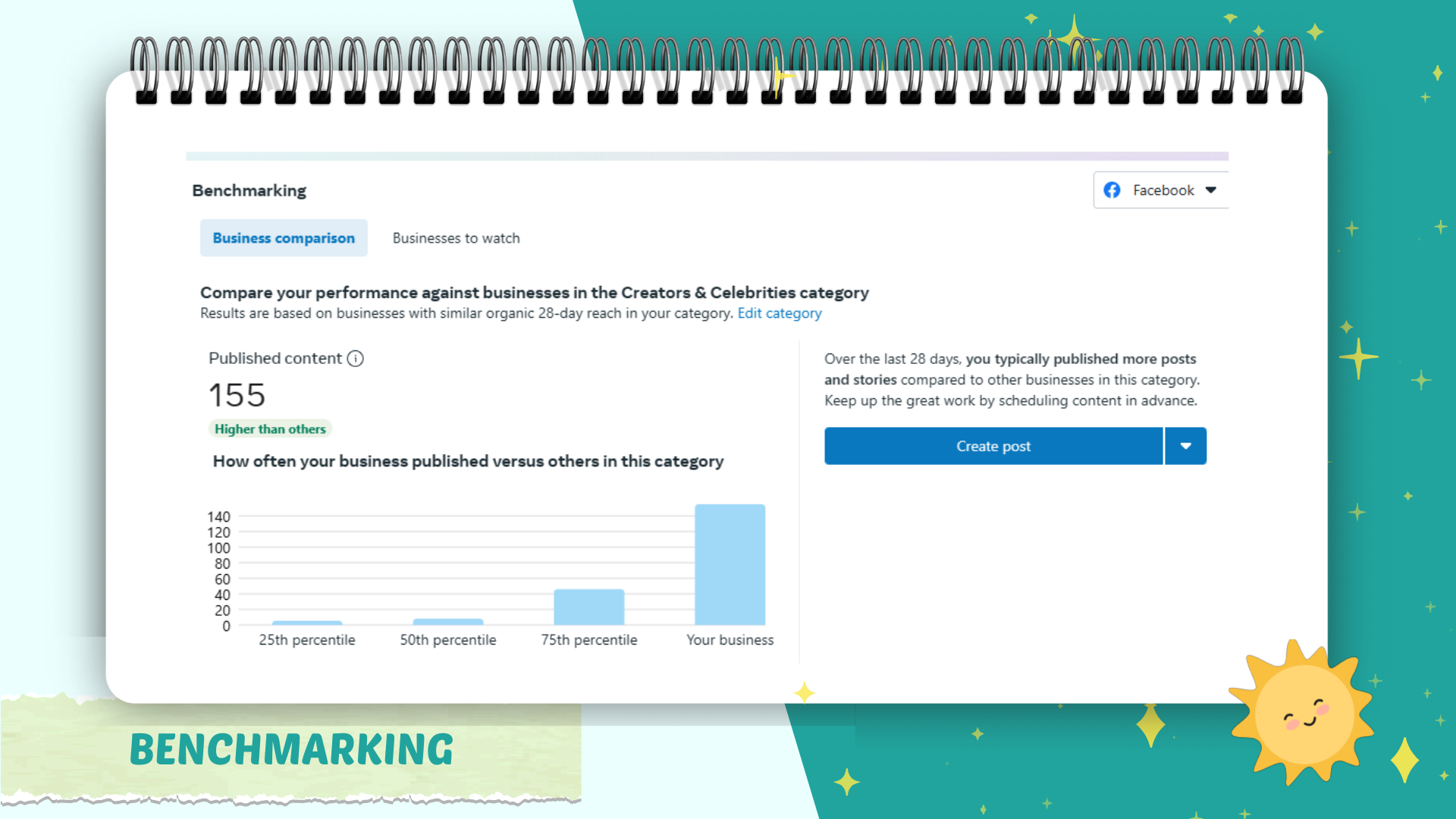Click the 75th percentile axis label

coord(588,640)
